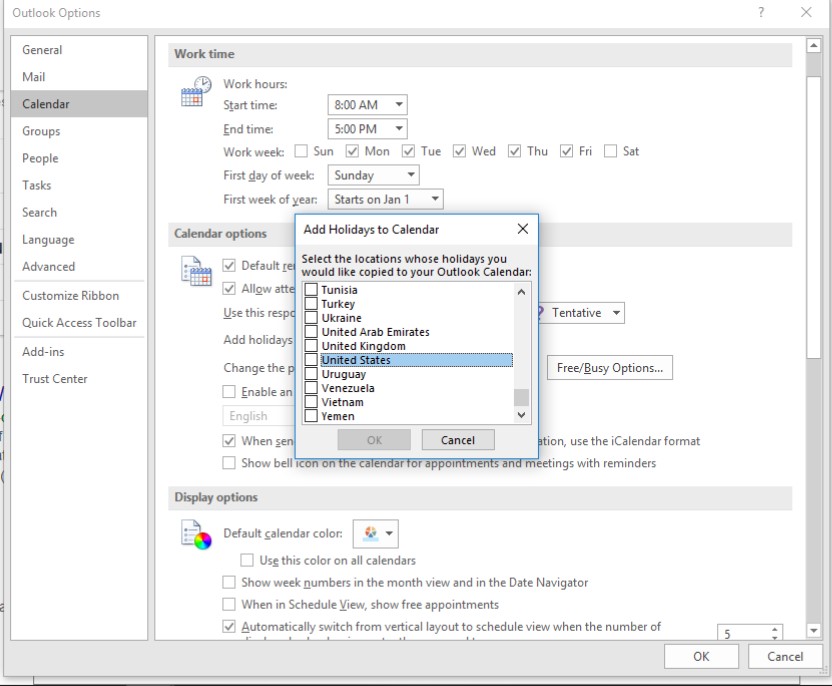Open the Trust Center category
The height and width of the screenshot is (686, 832).
click(79, 379)
